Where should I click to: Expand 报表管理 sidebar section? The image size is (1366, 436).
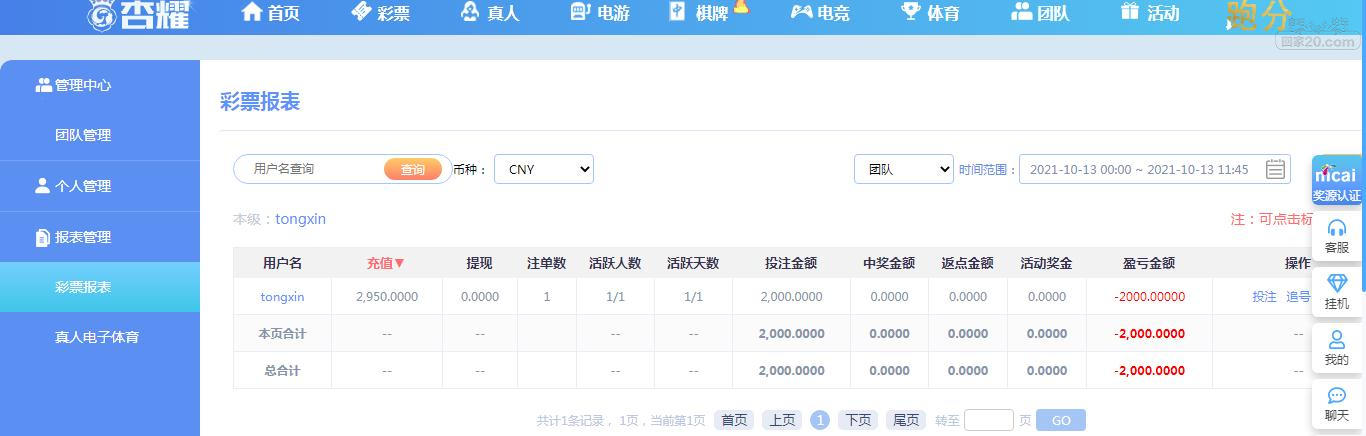point(100,237)
